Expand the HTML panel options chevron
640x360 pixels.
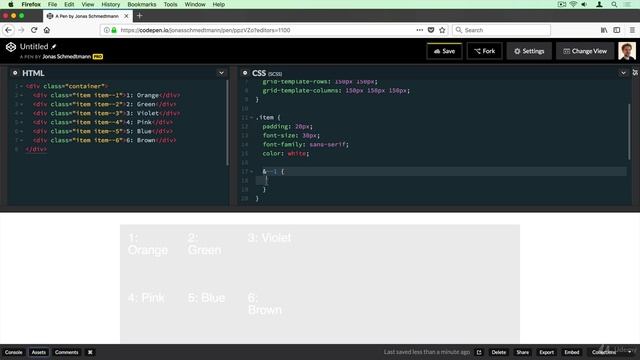221,73
